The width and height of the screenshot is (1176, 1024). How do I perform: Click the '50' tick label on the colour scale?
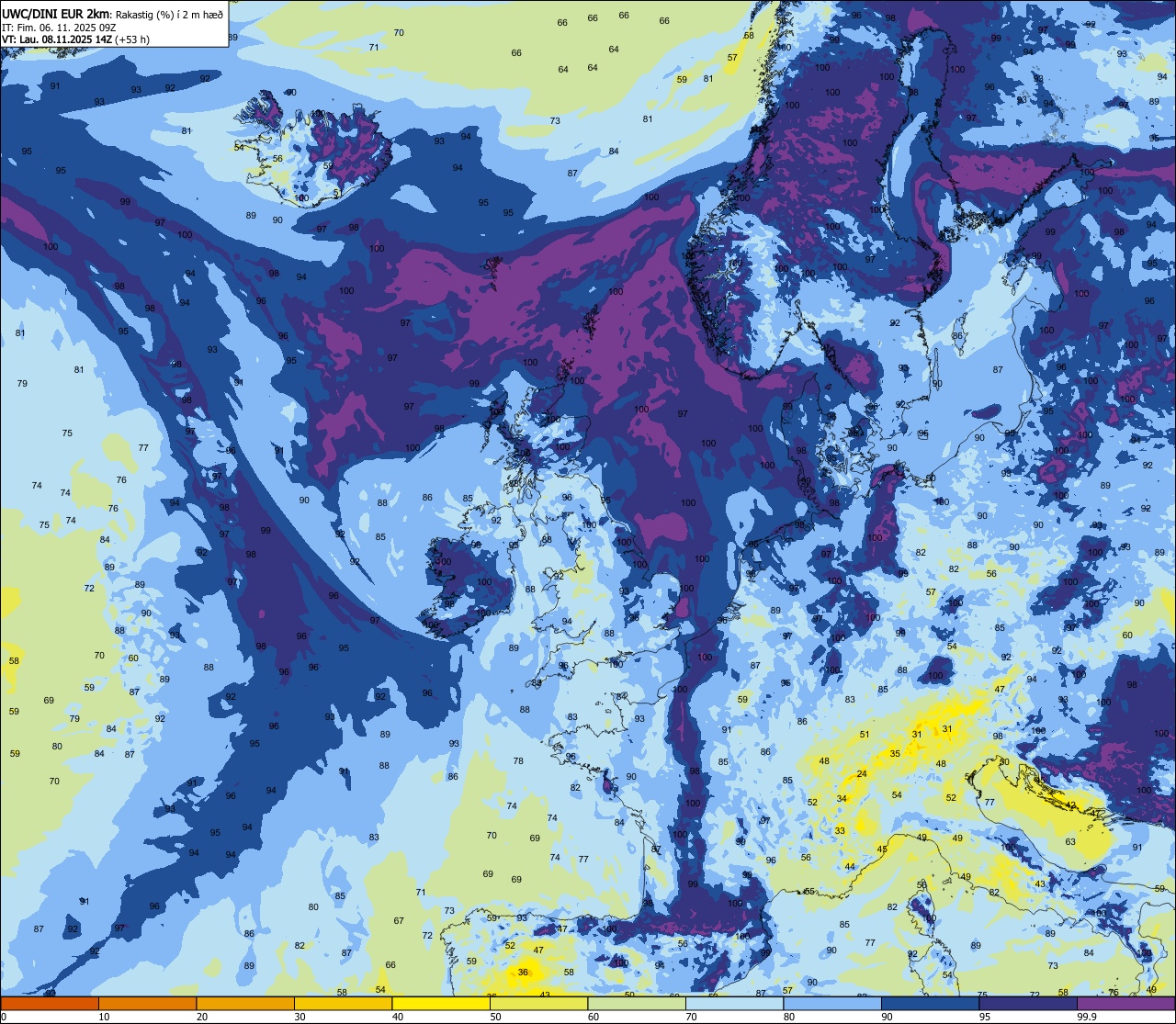click(x=495, y=1017)
